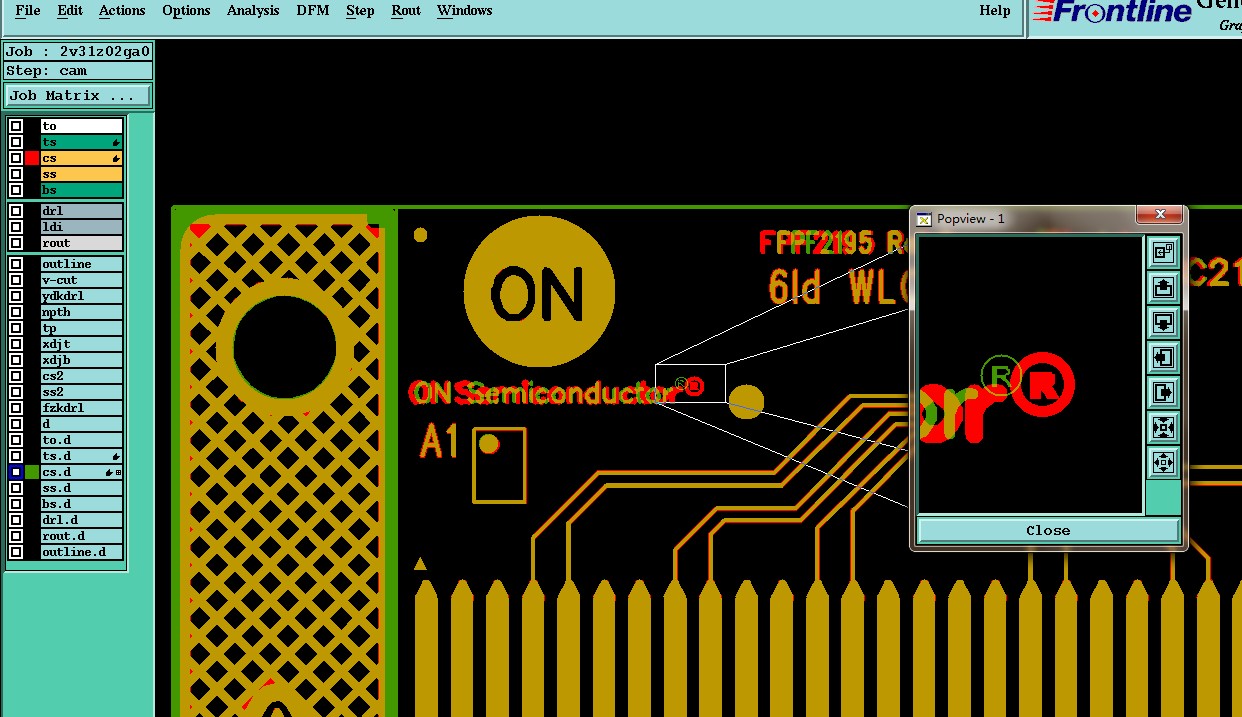Image resolution: width=1242 pixels, height=717 pixels.
Task: Click the 'Job : 2v31z02ga0' label
Action: click(78, 52)
